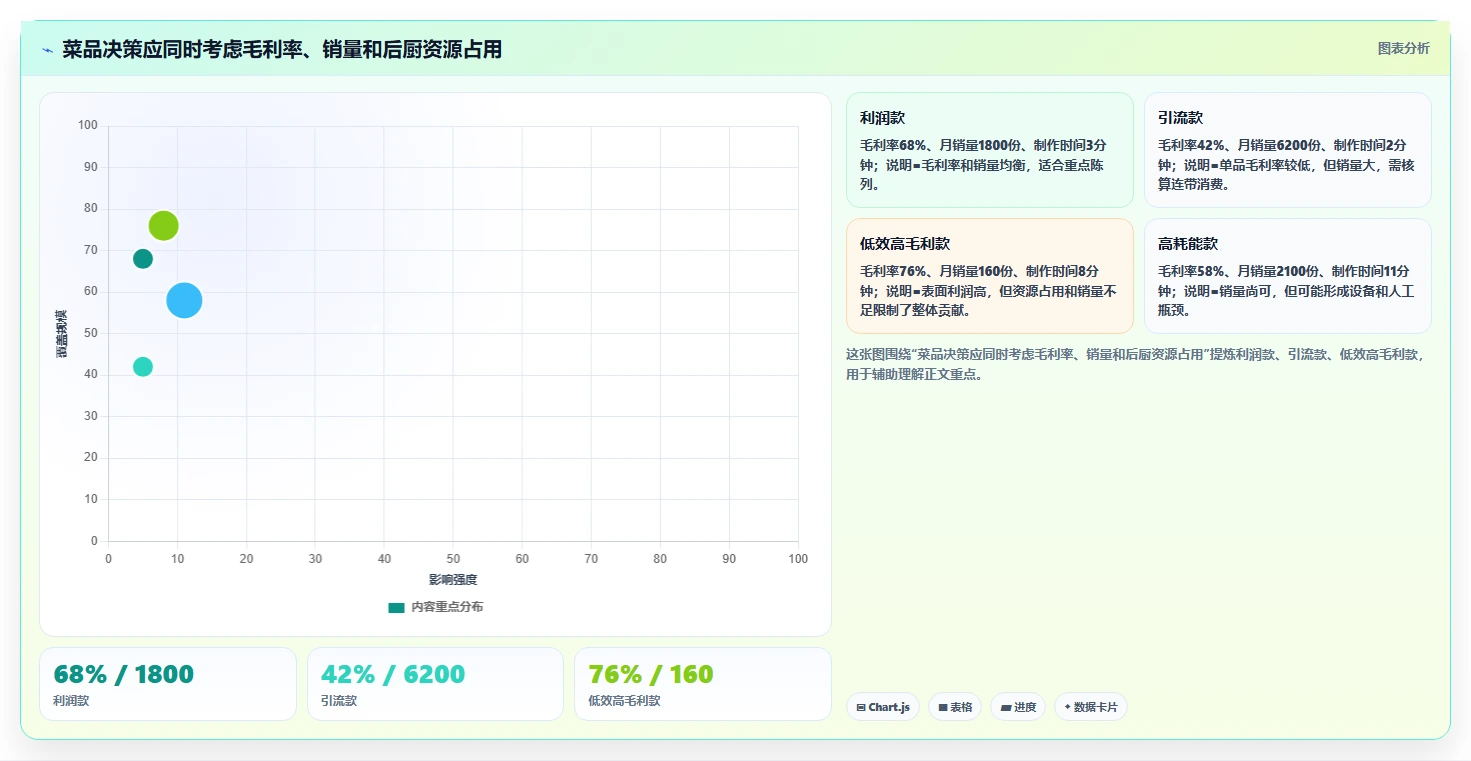Screen dimensions: 1471x761
Task: Click the 76% / 160 stat card
Action: 703,684
